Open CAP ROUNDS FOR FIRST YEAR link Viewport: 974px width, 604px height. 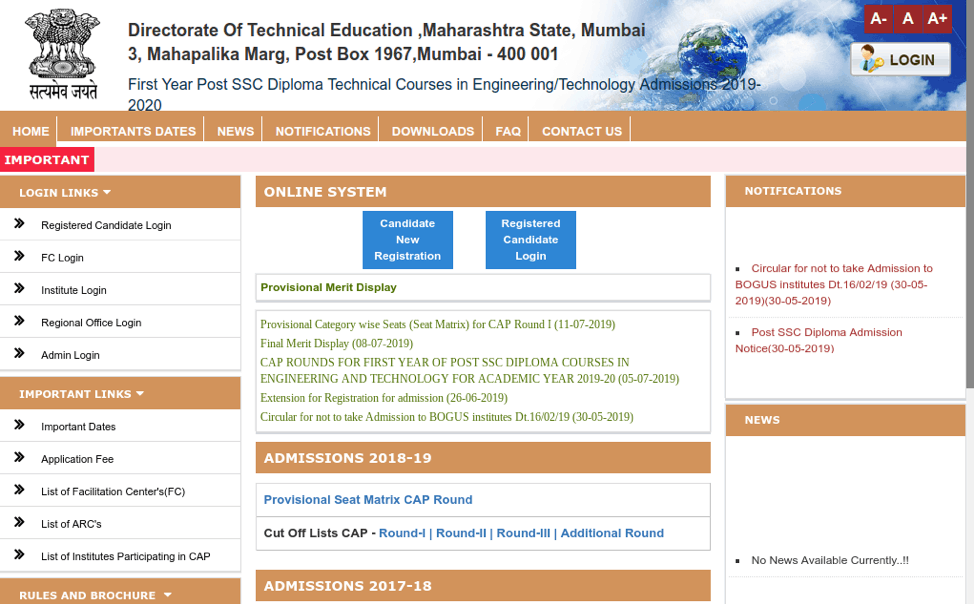(x=470, y=370)
